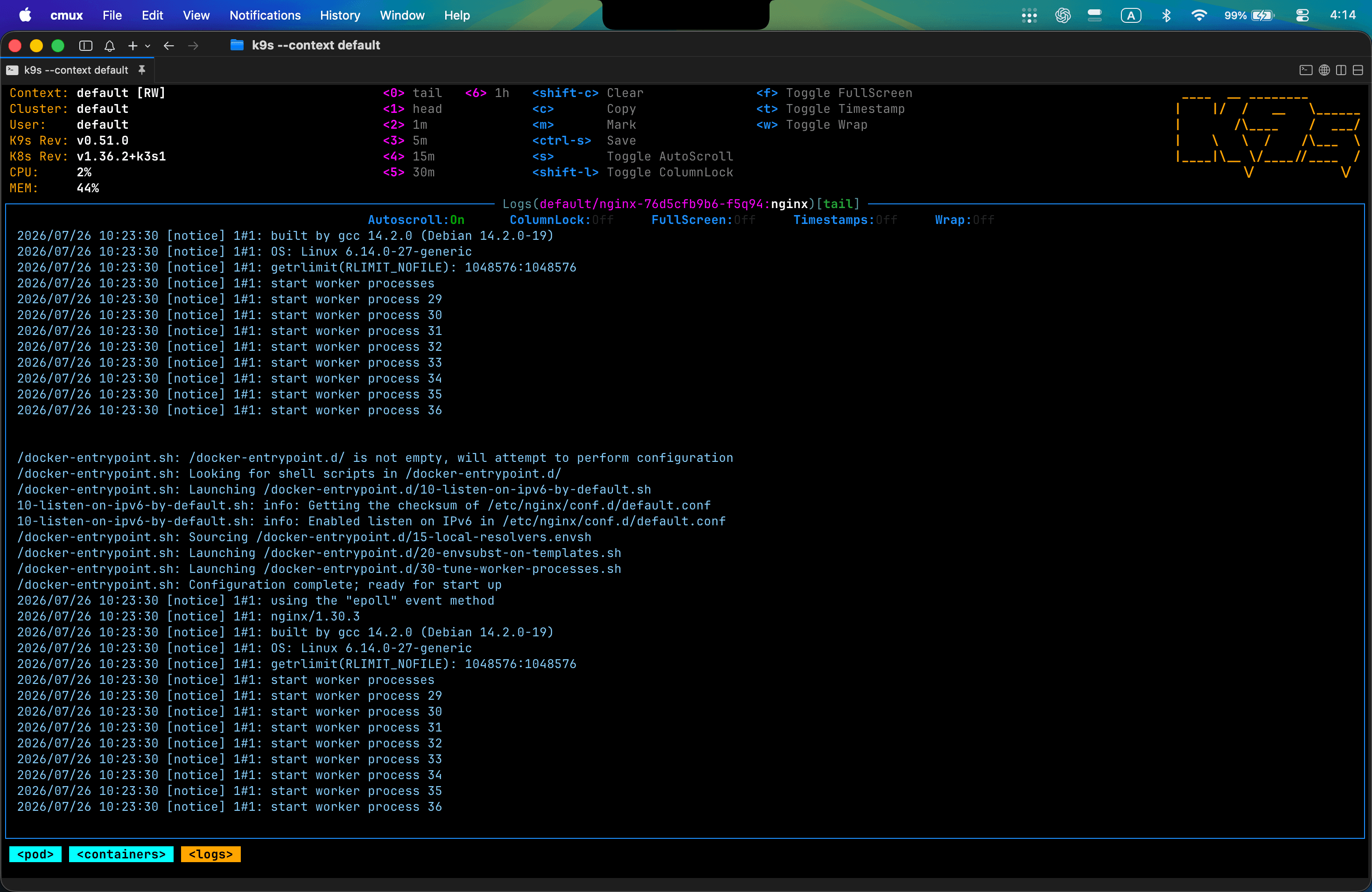Open the Window menu

click(402, 15)
